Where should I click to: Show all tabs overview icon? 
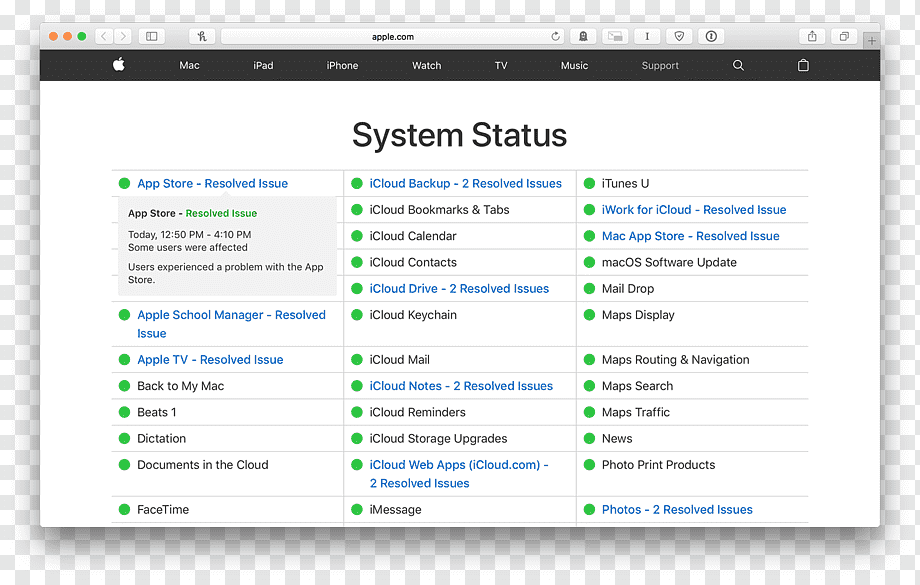(844, 36)
